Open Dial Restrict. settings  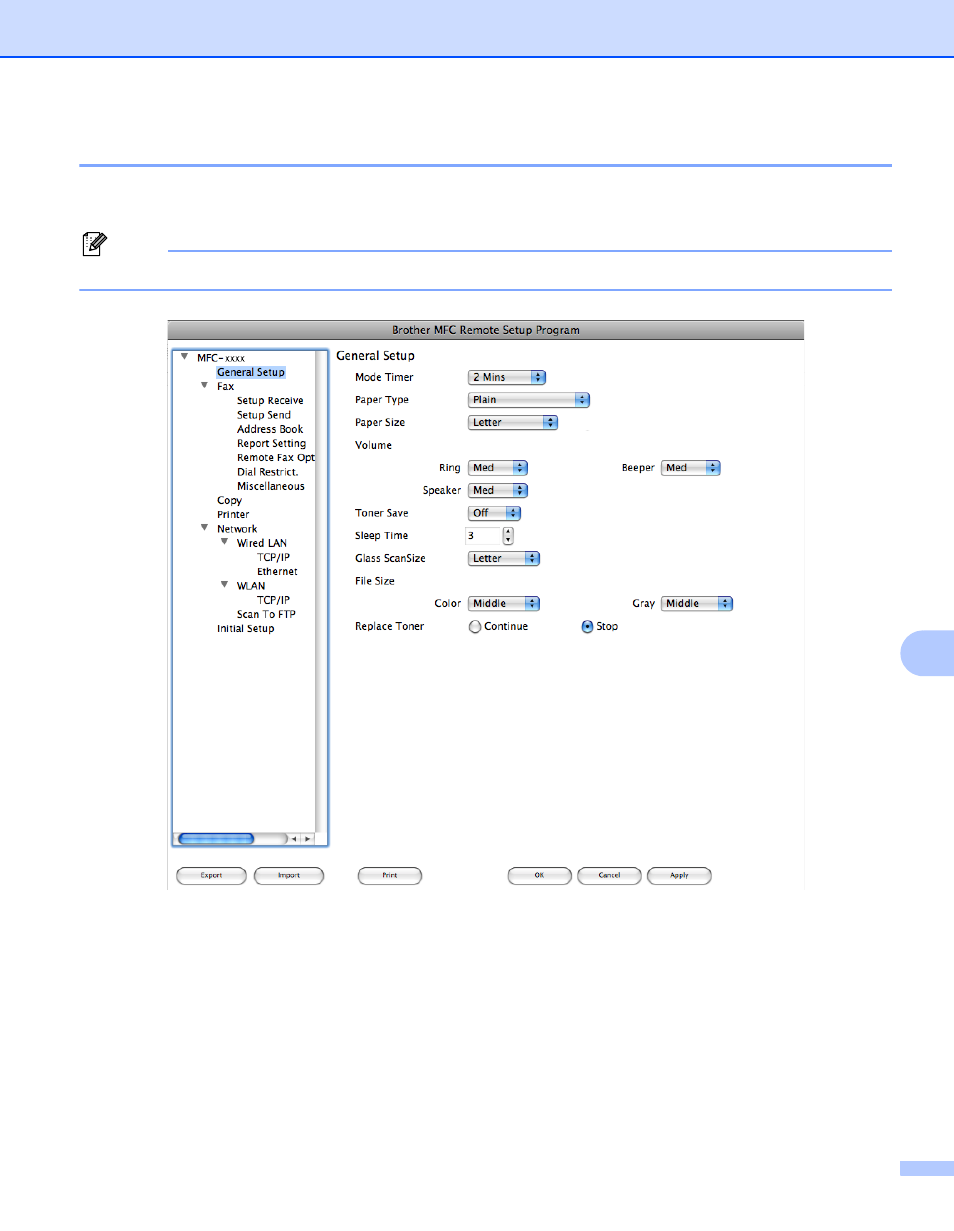tap(267, 472)
